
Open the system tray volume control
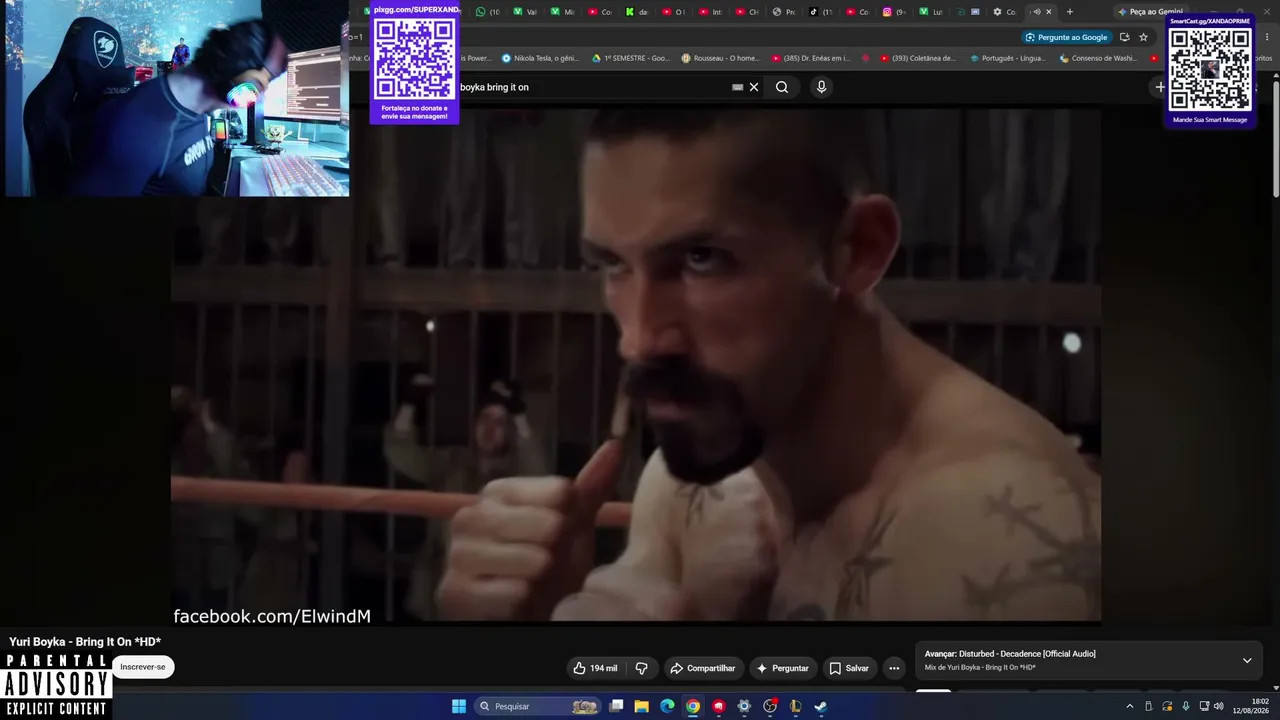point(1218,706)
